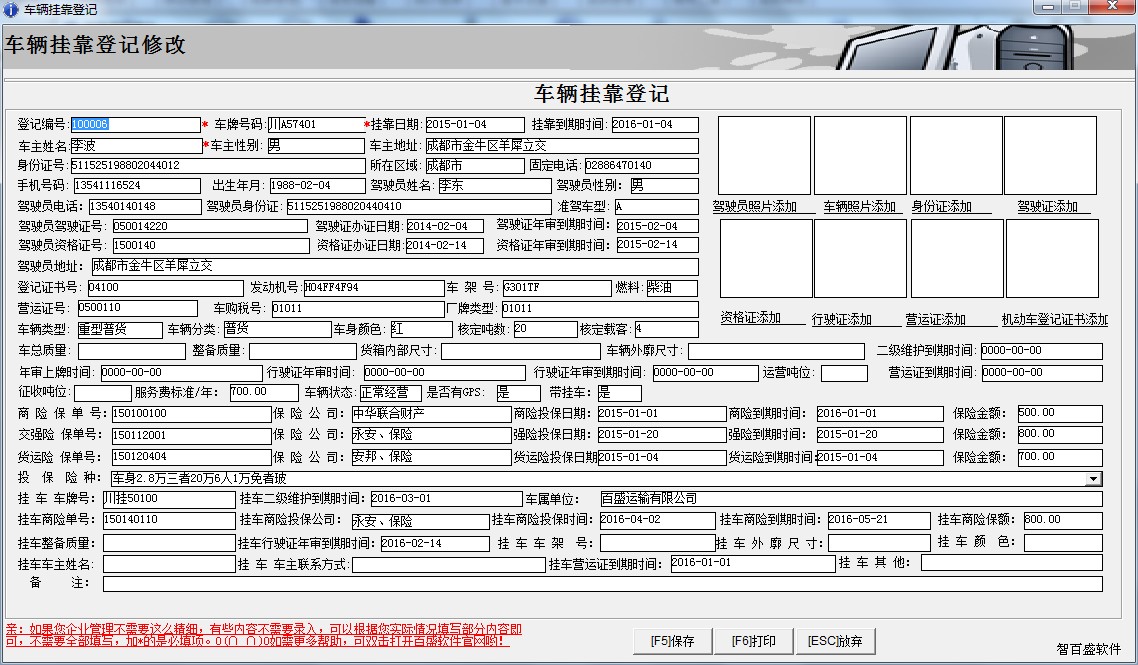
Task: Select the driver photo placeholder box
Action: click(764, 155)
